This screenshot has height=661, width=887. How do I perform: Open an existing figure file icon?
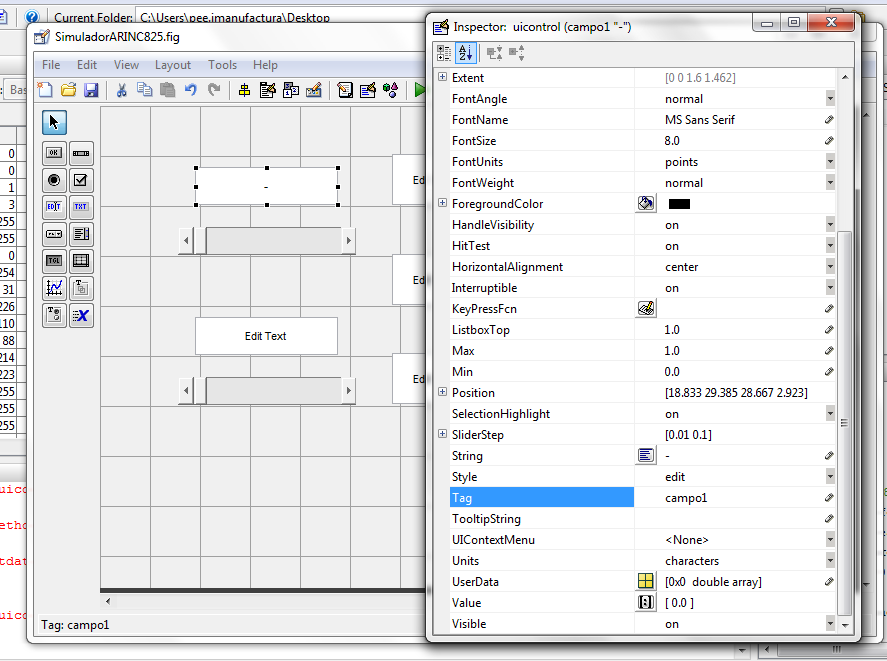[68, 90]
